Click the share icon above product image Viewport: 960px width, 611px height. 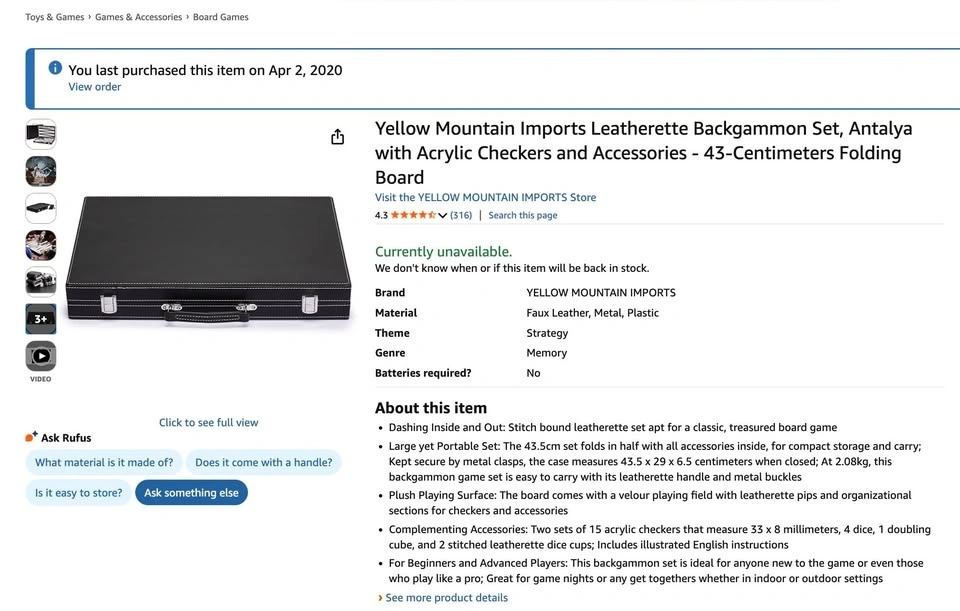pyautogui.click(x=338, y=137)
